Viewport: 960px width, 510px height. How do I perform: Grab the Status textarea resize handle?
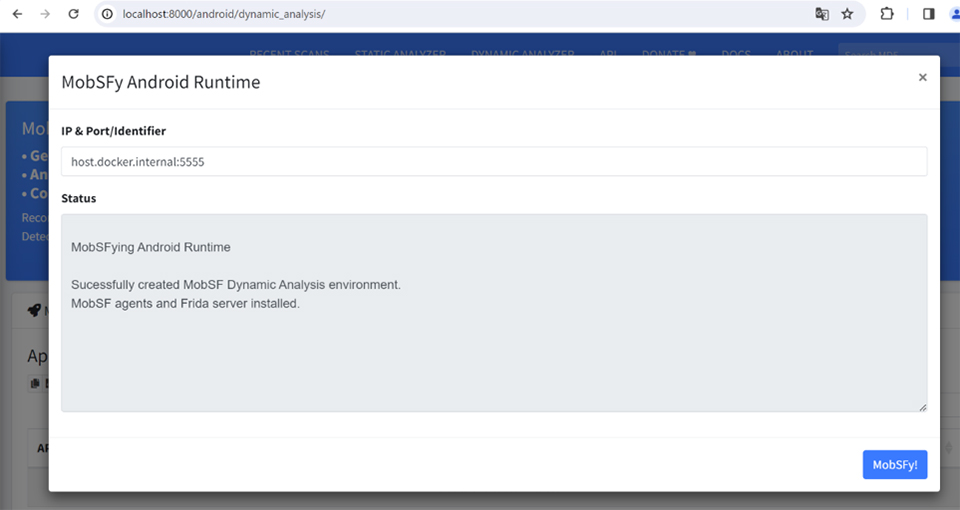coord(922,406)
